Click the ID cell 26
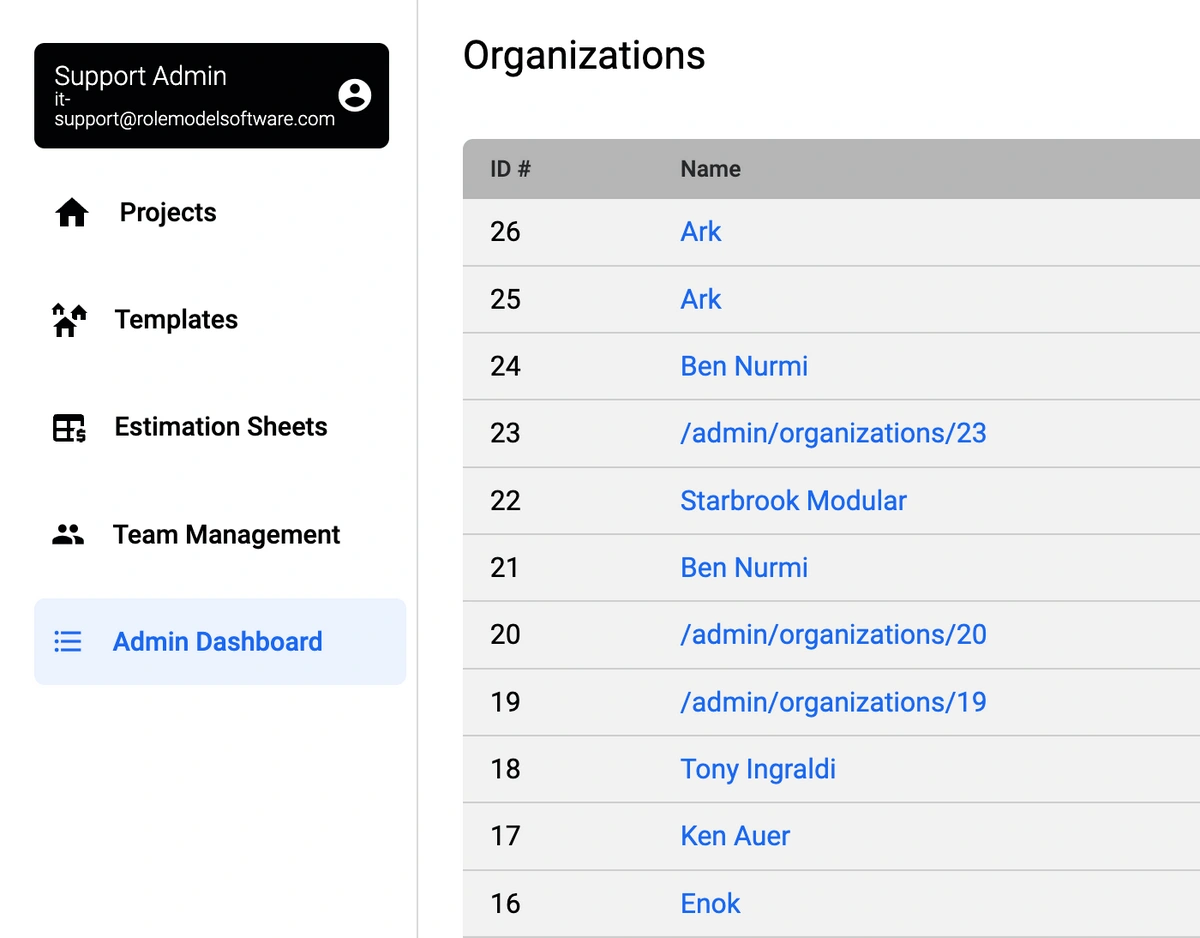1200x938 pixels. (x=505, y=232)
